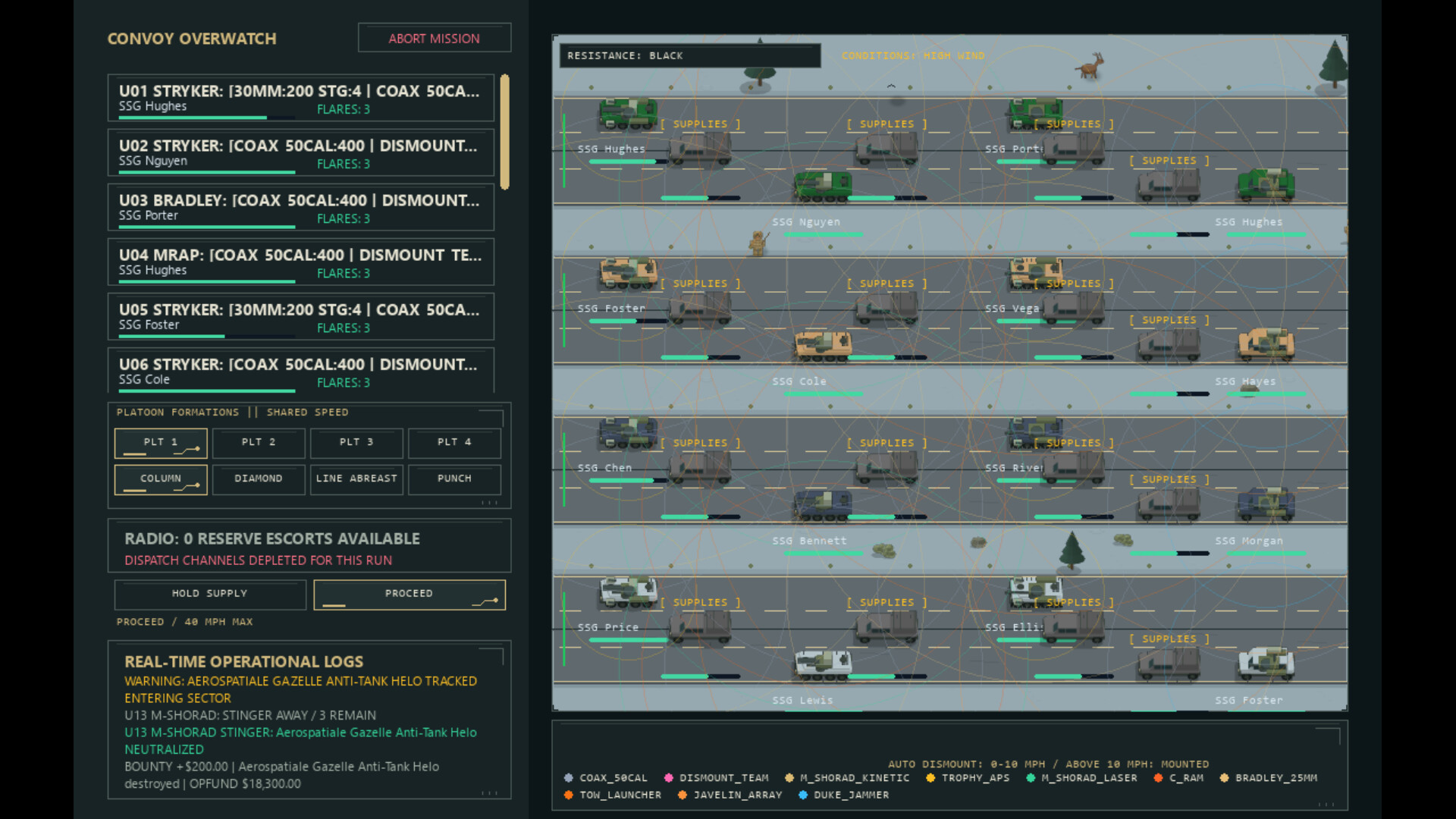Click the blue vehicle above SSG Bennett label
The image size is (1456, 819).
(x=823, y=505)
